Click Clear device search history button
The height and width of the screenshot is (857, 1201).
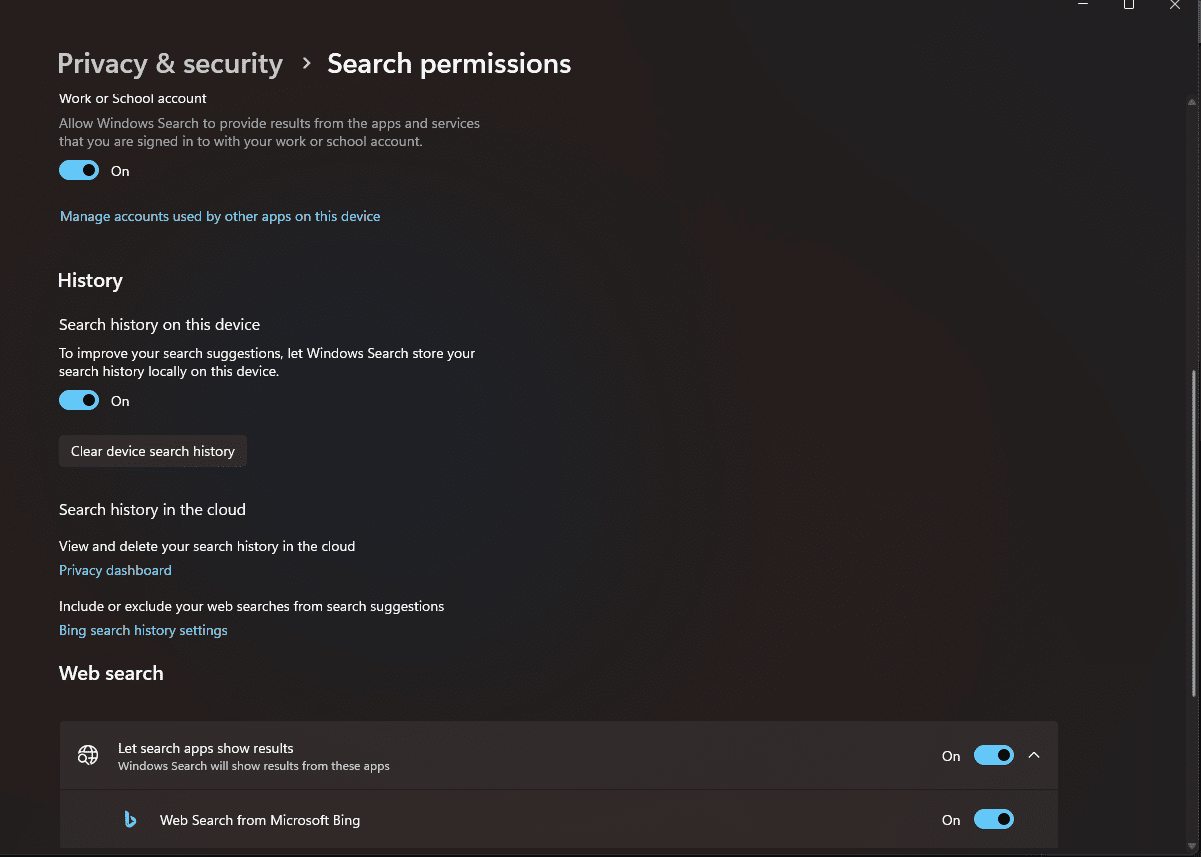(153, 451)
